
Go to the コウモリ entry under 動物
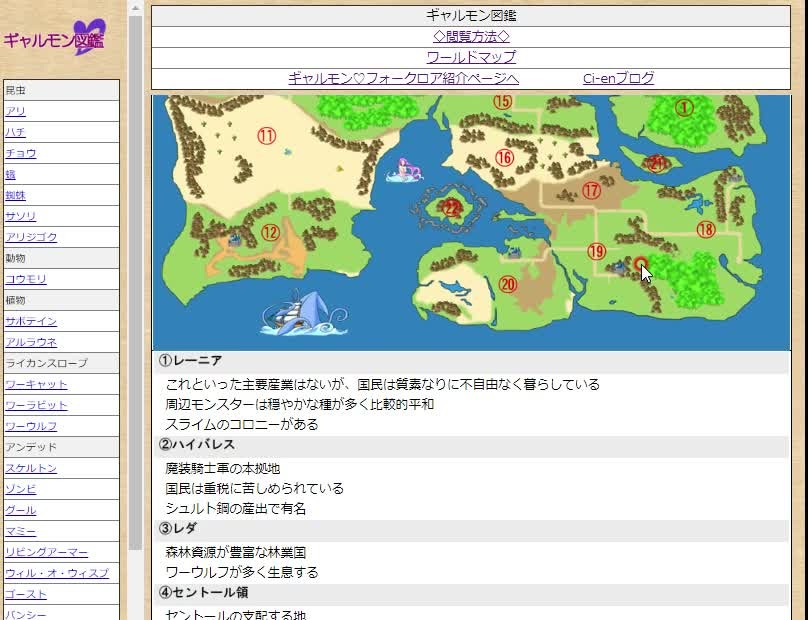26,279
